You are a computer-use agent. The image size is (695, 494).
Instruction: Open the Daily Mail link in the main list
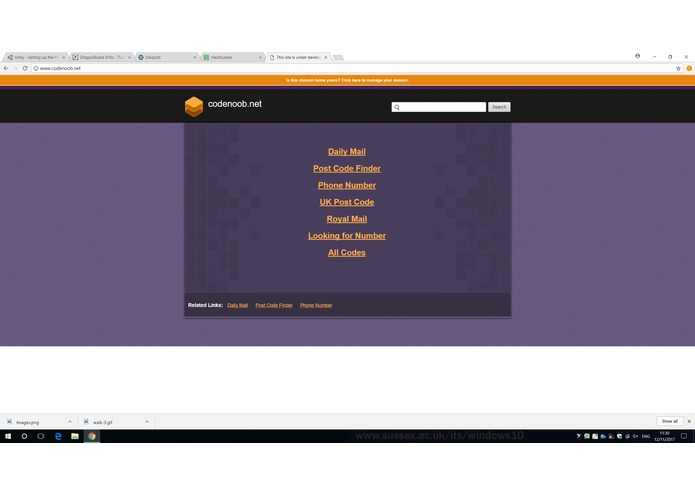[347, 152]
